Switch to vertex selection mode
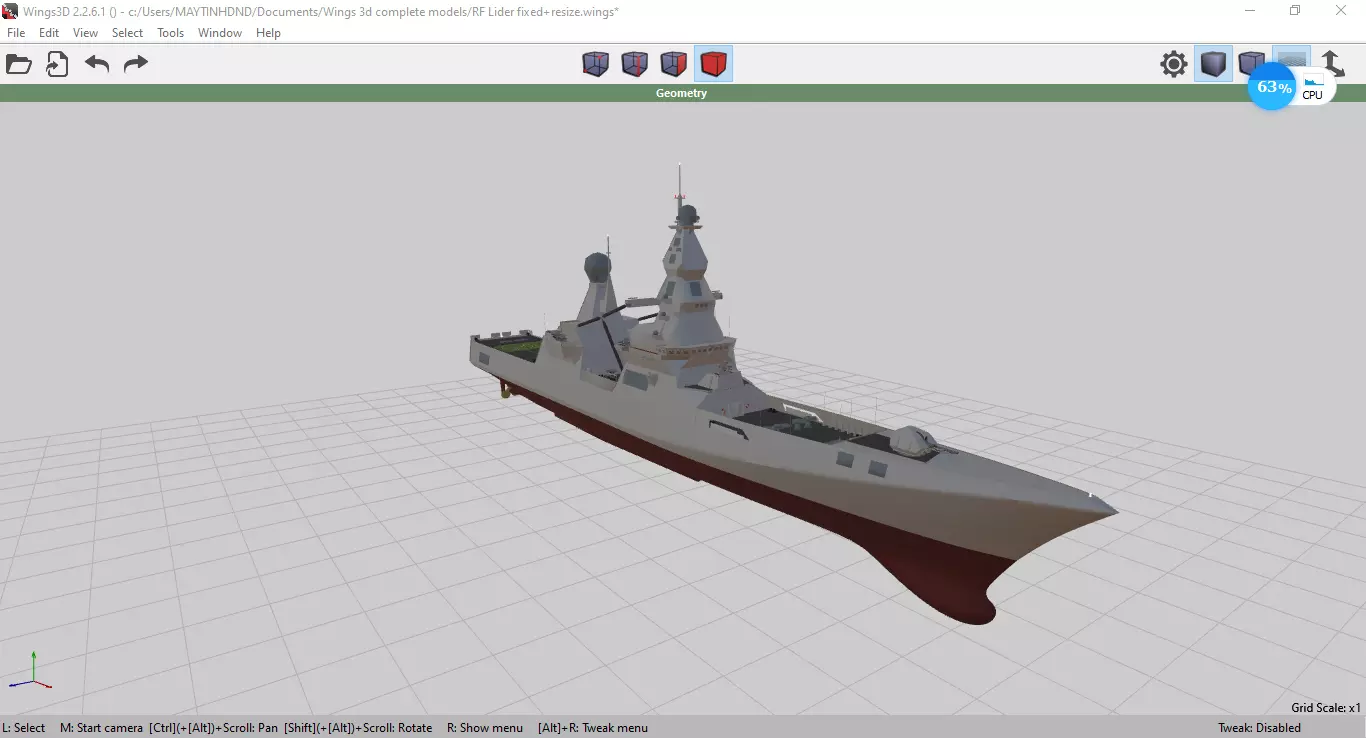This screenshot has height=738, width=1366. pos(596,64)
